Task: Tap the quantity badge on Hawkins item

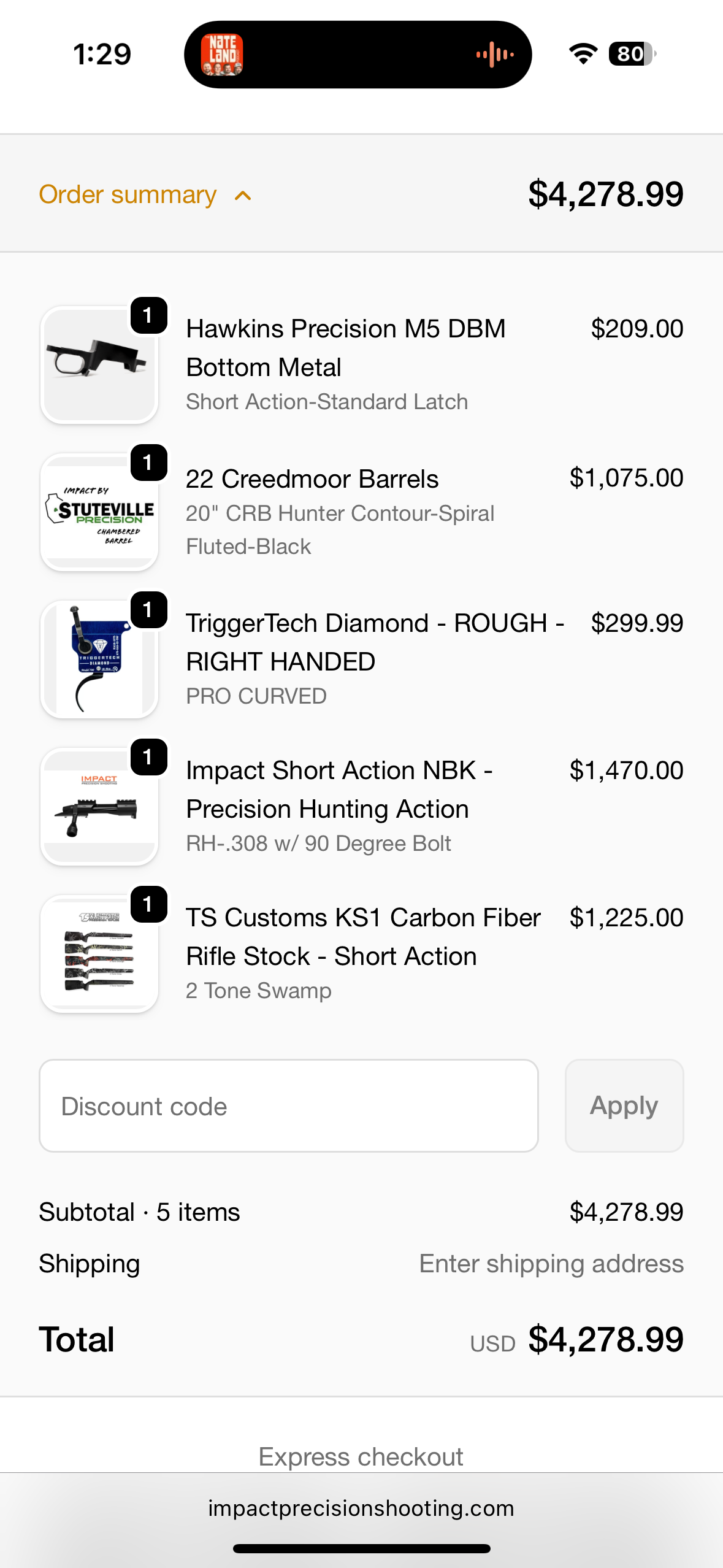Action: pyautogui.click(x=148, y=315)
